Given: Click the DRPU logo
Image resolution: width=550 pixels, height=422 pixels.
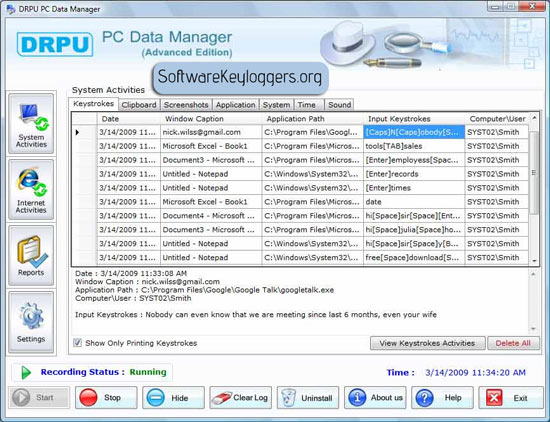Looking at the screenshot, I should tap(55, 44).
